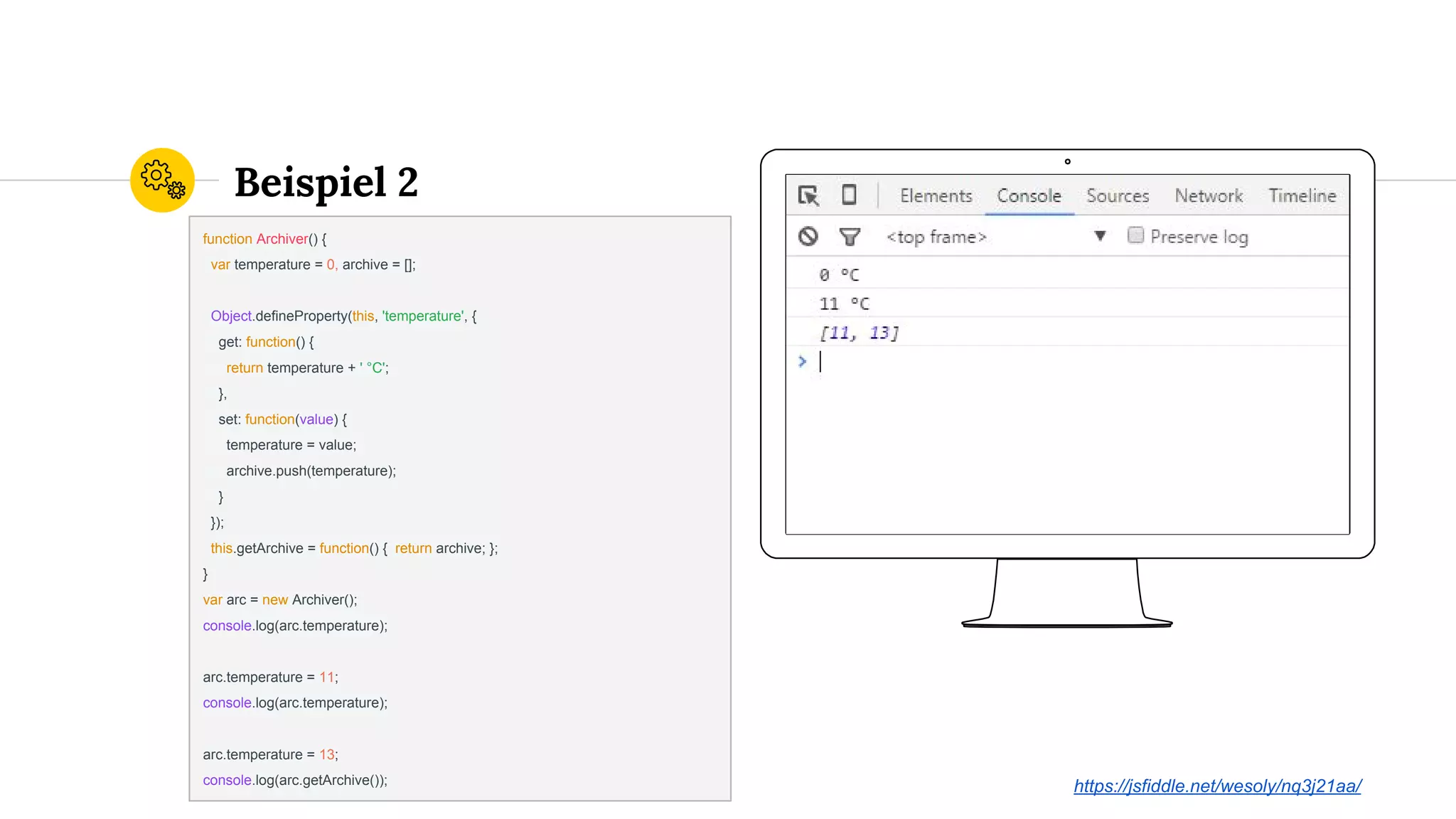The width and height of the screenshot is (1456, 819).
Task: Click the yellow gears icon beside the title
Action: click(x=163, y=180)
